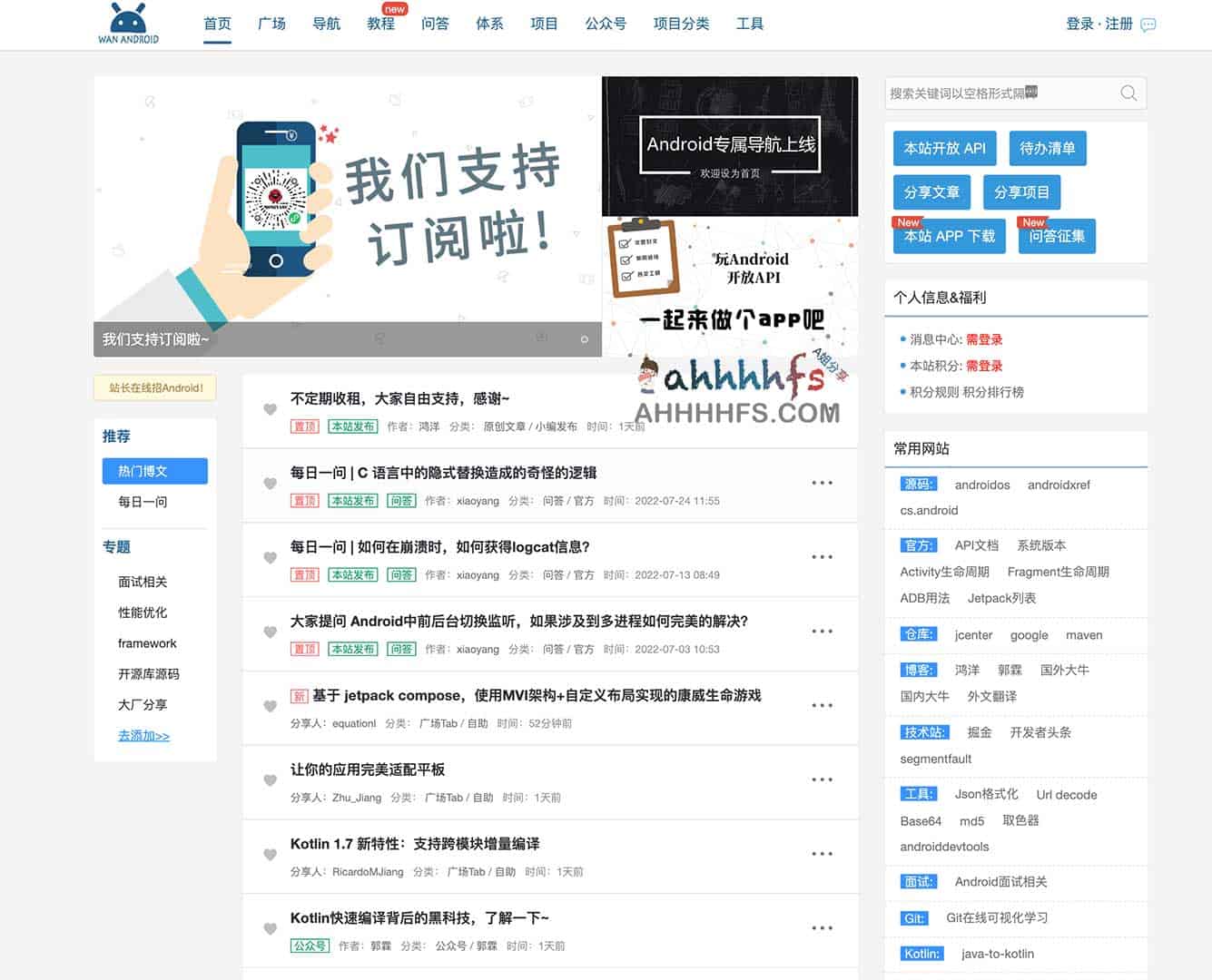Click the 本站开放 API button
Image resolution: width=1212 pixels, height=980 pixels.
[944, 148]
